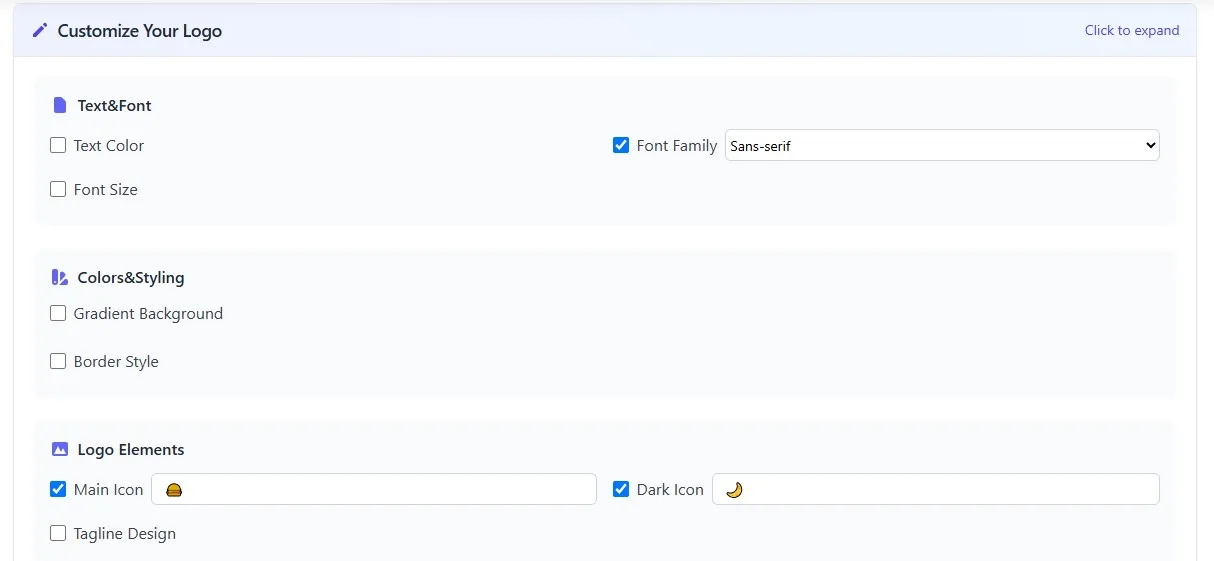This screenshot has height=561, width=1214.
Task: Click the Gradient Background label
Action: [148, 313]
